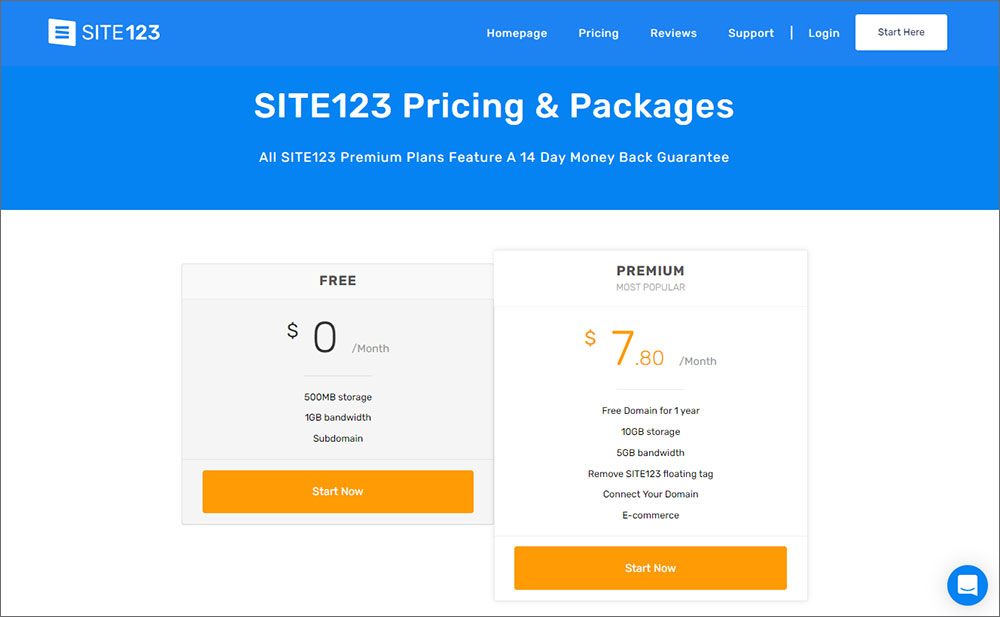This screenshot has width=1000, height=617.
Task: Open the Pricing menu item
Action: pos(598,33)
